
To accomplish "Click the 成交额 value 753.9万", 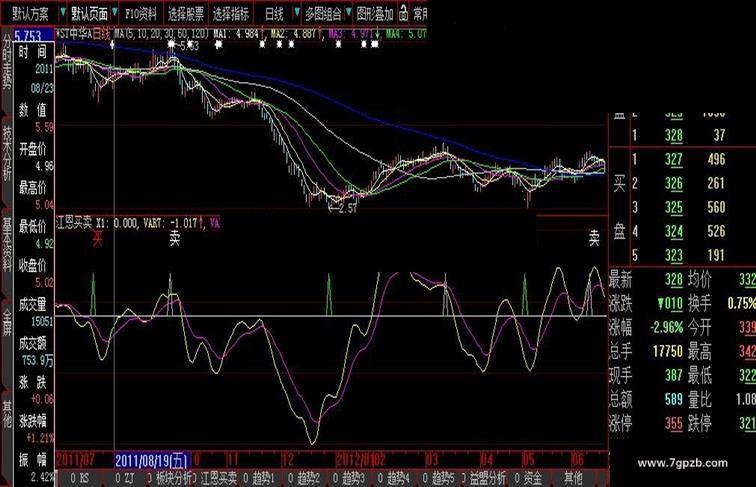I will click(x=38, y=360).
